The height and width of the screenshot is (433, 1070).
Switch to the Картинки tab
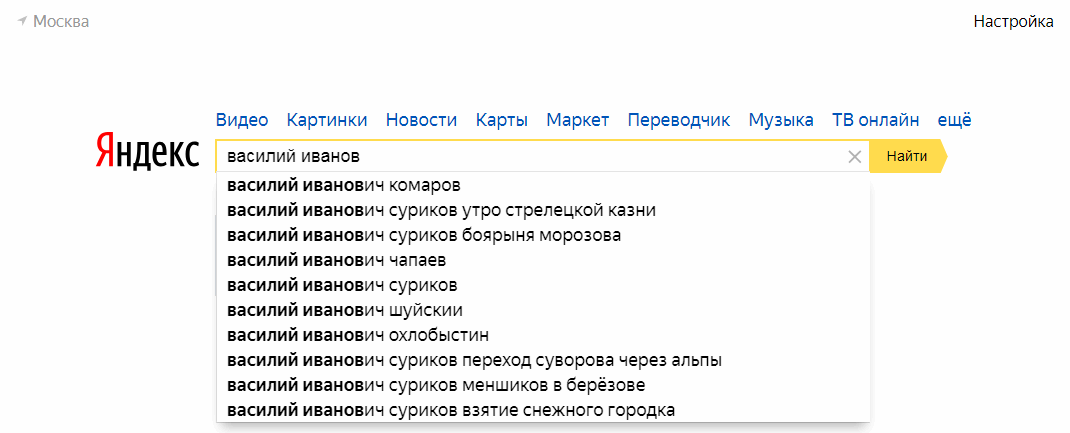[327, 120]
